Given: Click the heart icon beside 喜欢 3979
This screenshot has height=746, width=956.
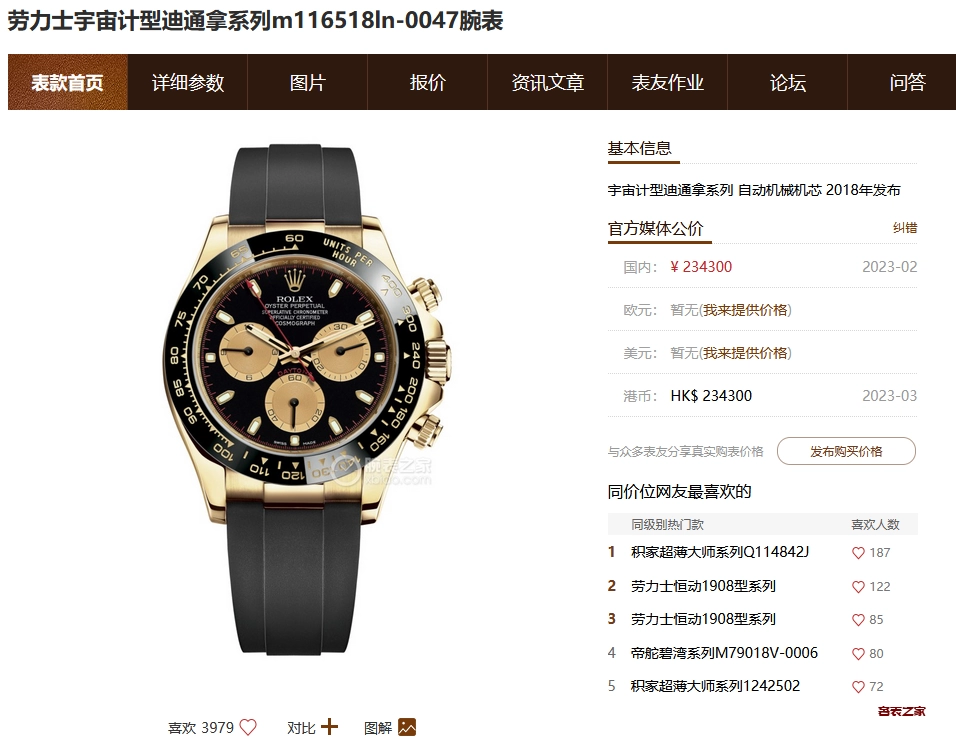Looking at the screenshot, I should point(248,727).
